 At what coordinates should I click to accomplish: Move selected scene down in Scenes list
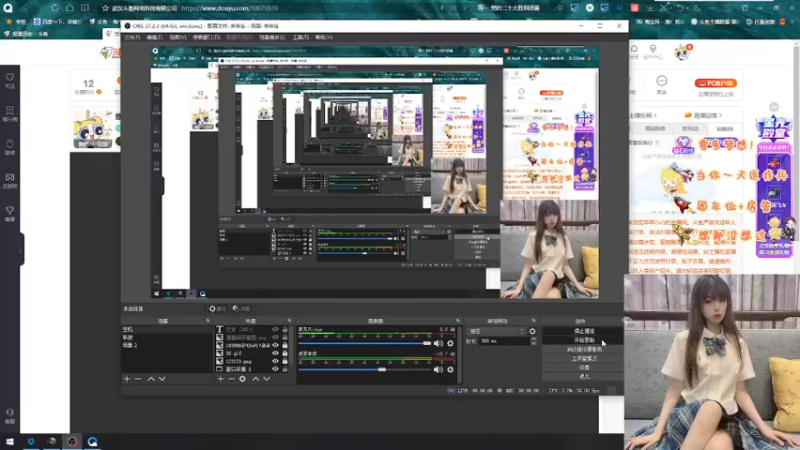[x=162, y=379]
